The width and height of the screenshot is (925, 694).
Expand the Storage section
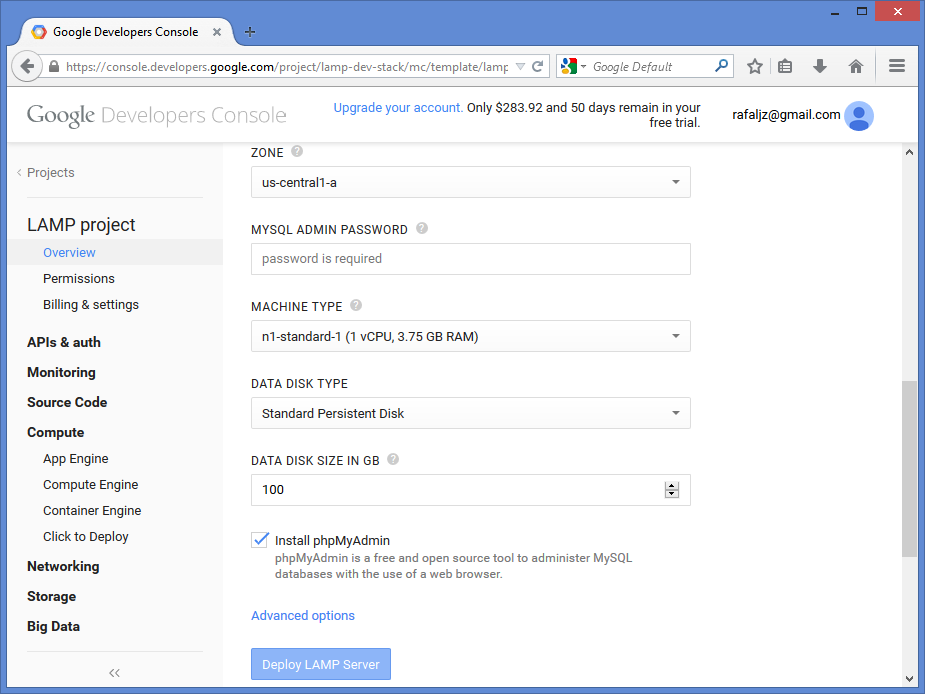pos(51,597)
